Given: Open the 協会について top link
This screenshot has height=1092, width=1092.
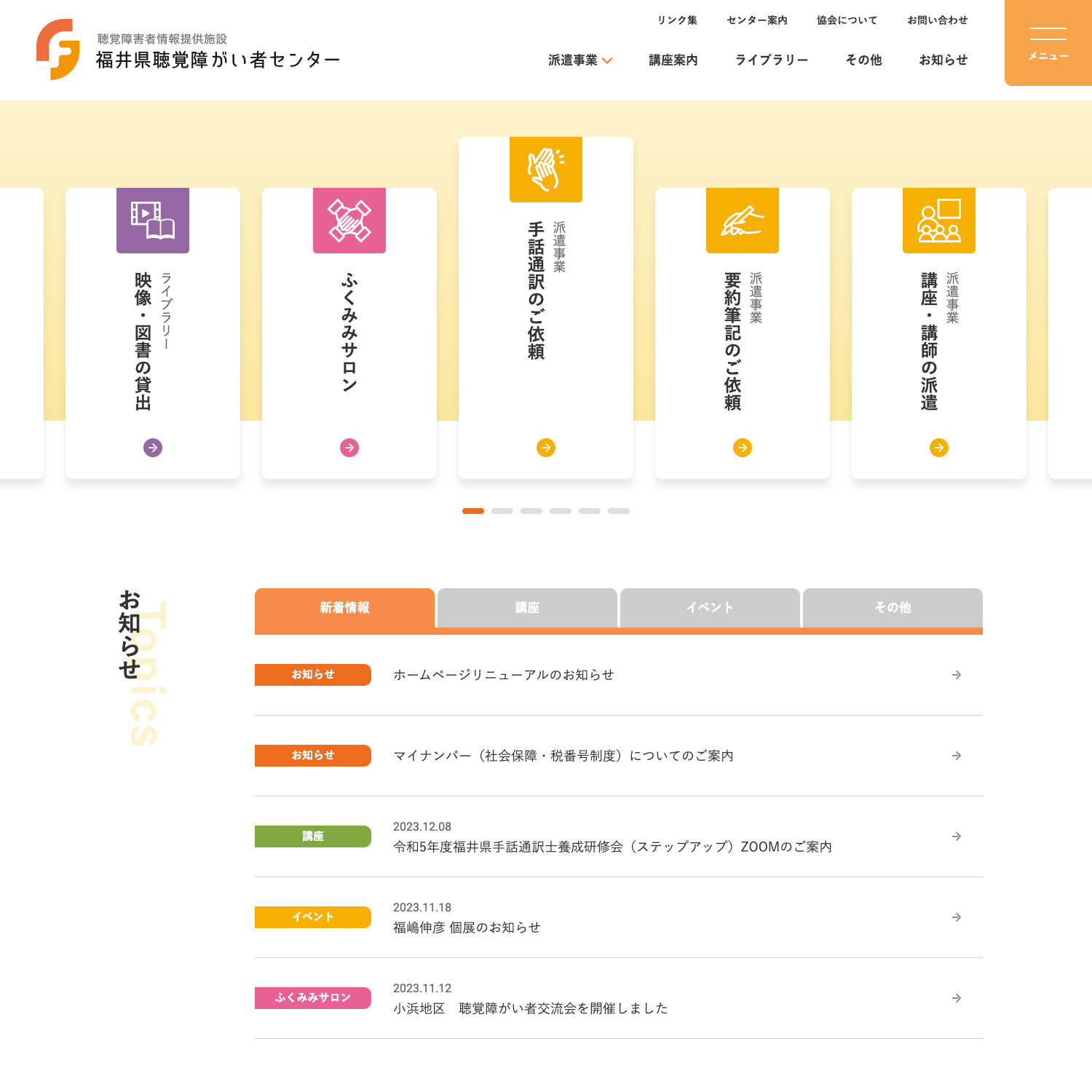Looking at the screenshot, I should tap(847, 20).
